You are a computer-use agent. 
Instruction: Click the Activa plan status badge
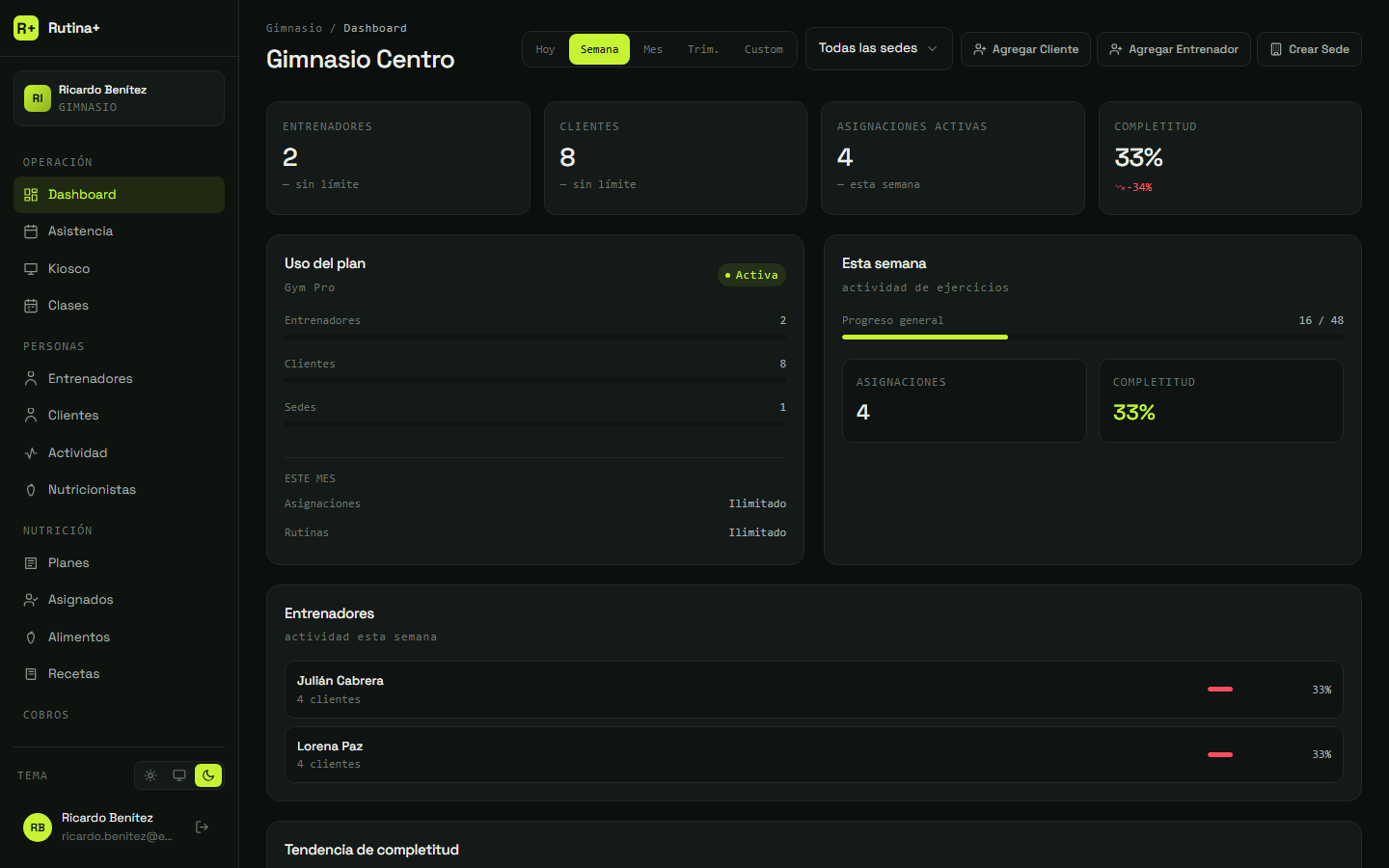752,275
